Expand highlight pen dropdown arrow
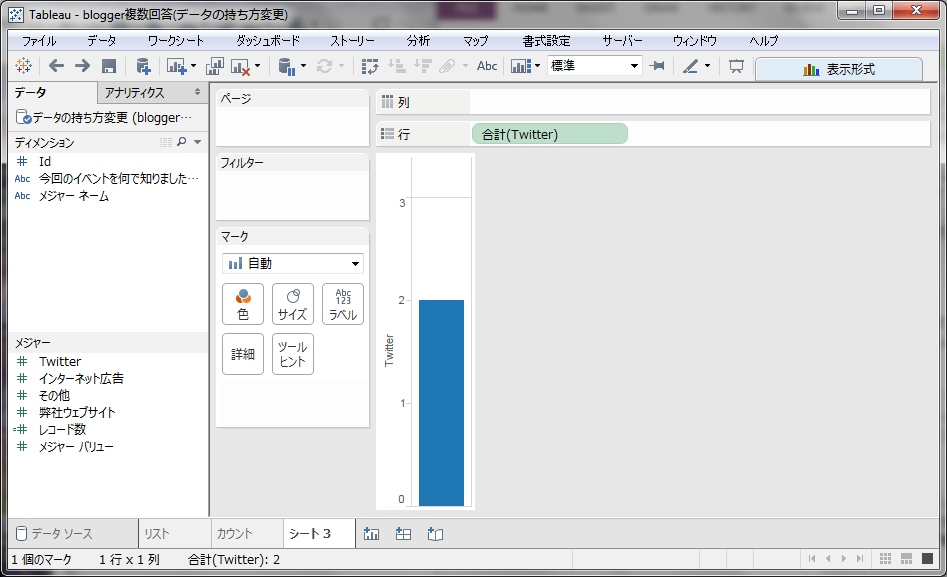Image resolution: width=947 pixels, height=577 pixels. (x=707, y=66)
